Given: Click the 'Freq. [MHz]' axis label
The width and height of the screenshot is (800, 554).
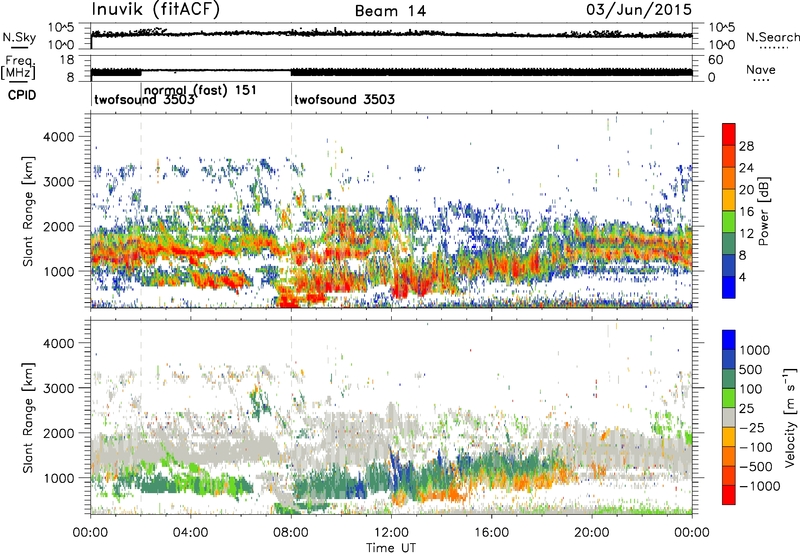Looking at the screenshot, I should pos(18,68).
